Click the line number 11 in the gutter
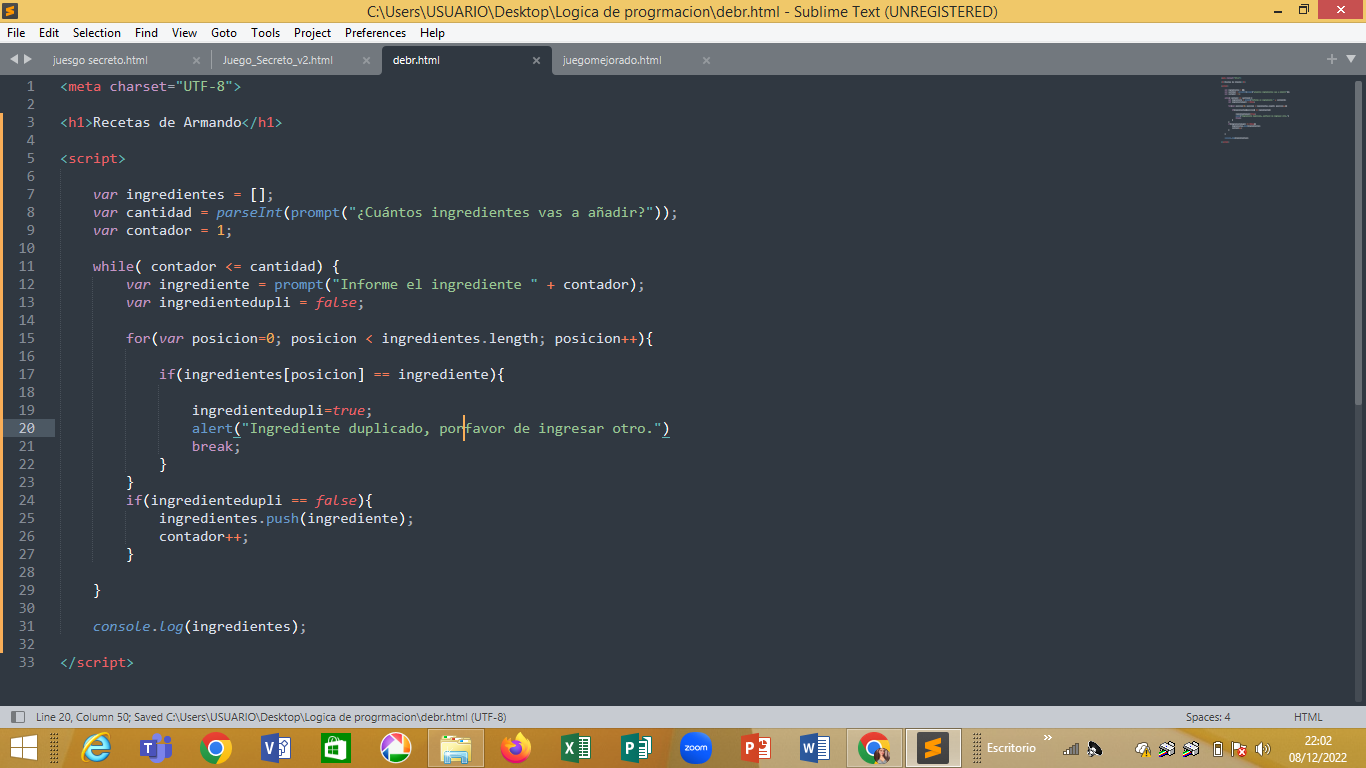Viewport: 1366px width, 768px height. tap(26, 266)
